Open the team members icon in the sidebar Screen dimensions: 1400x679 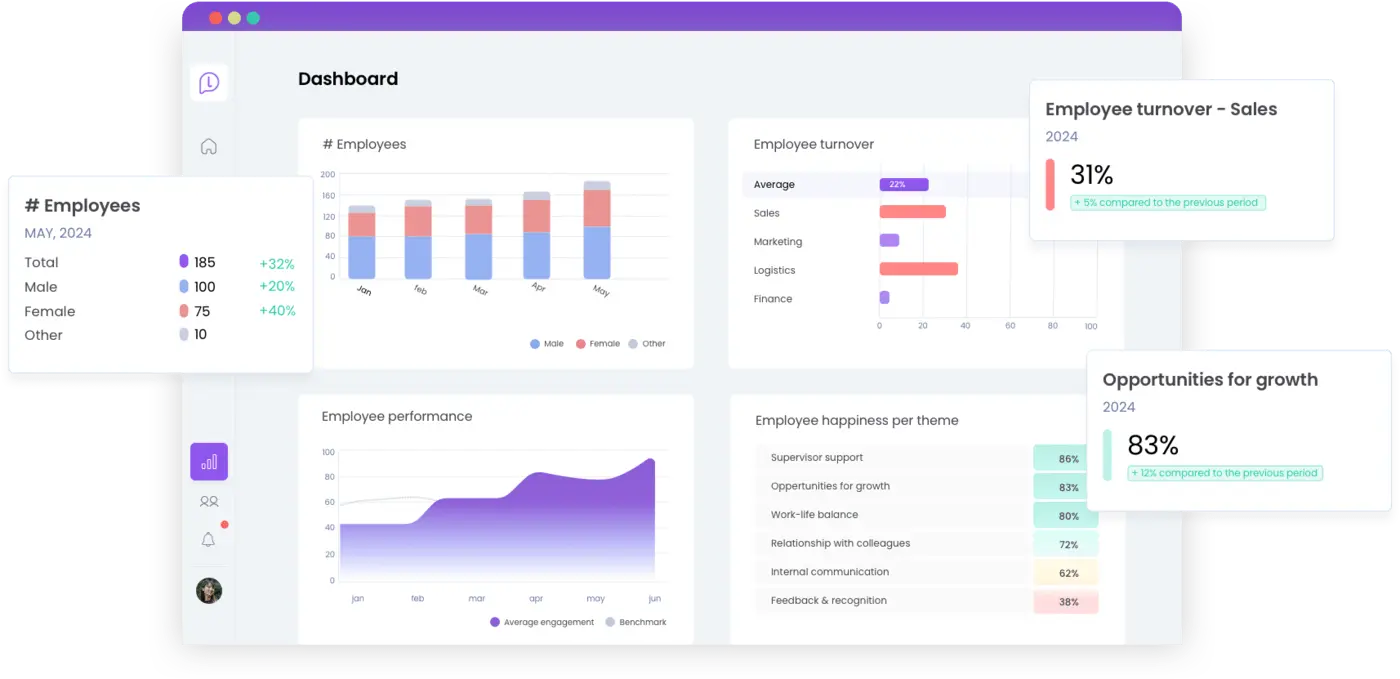(208, 500)
